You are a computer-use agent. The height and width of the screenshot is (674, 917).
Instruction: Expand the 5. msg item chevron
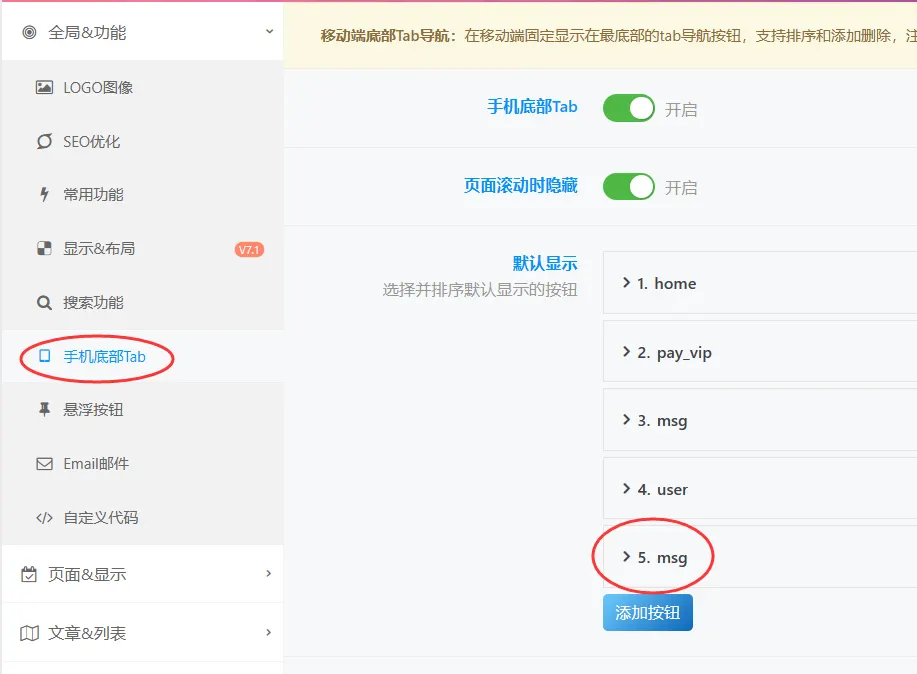[x=626, y=556]
